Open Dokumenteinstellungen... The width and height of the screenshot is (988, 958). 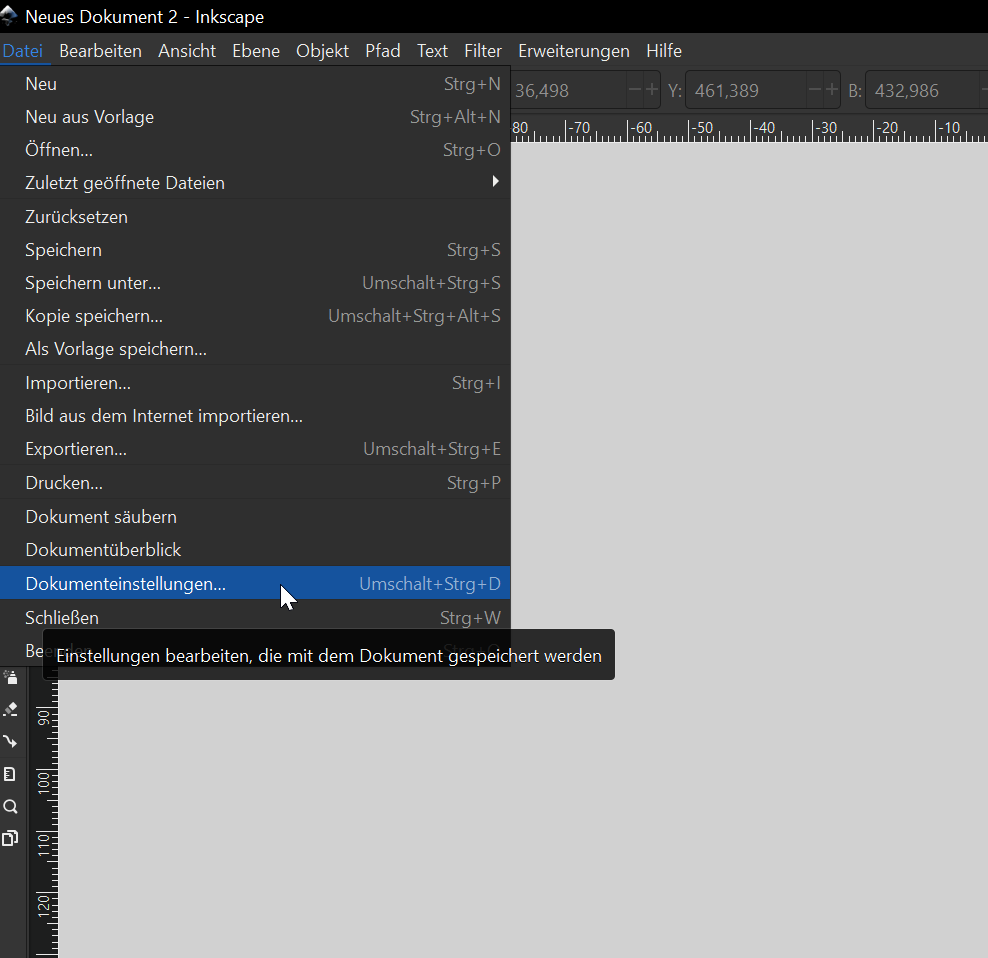click(x=255, y=584)
